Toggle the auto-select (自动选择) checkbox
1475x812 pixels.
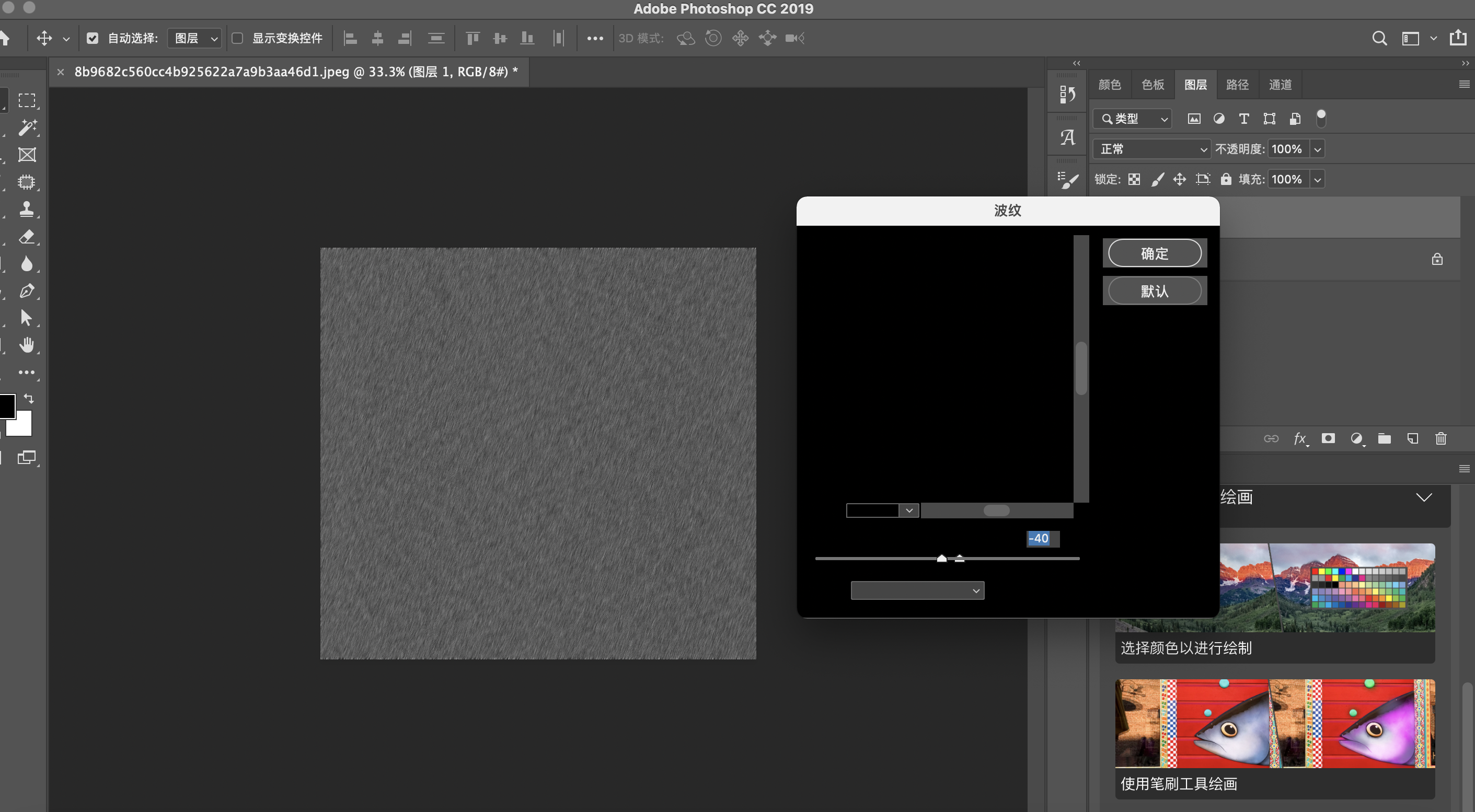tap(92, 38)
